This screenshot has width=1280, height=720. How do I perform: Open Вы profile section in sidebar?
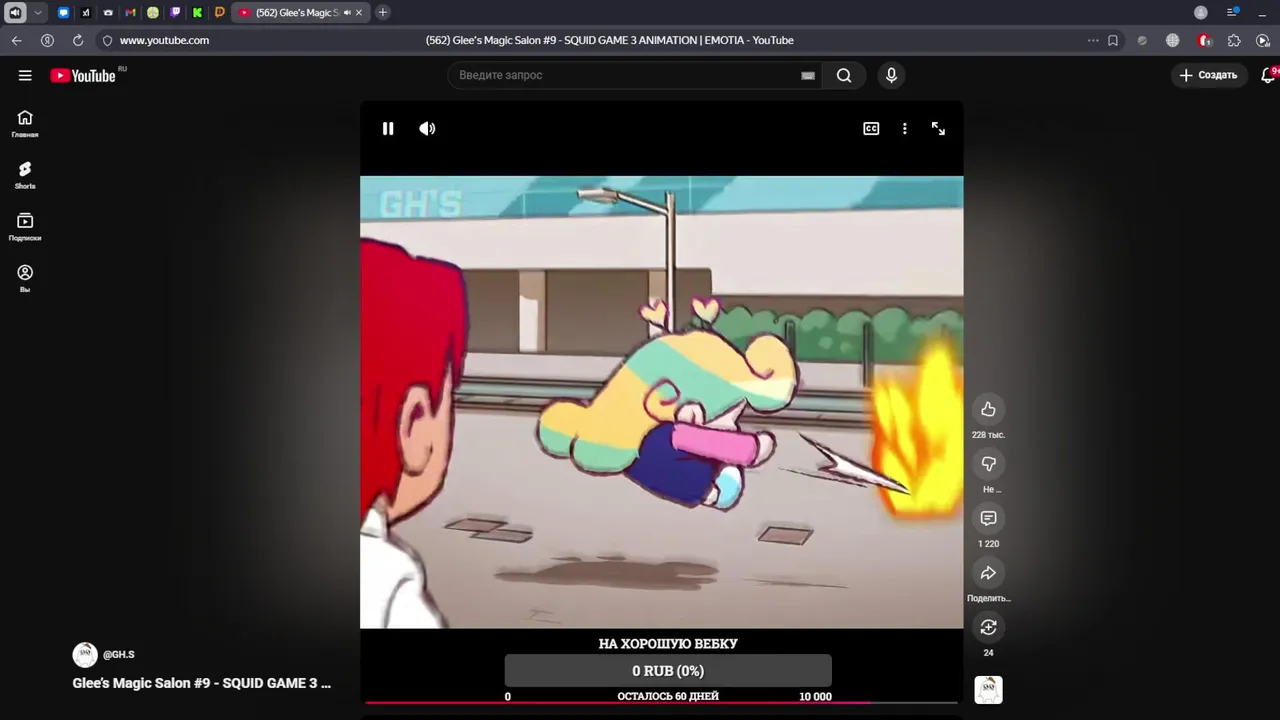coord(25,278)
